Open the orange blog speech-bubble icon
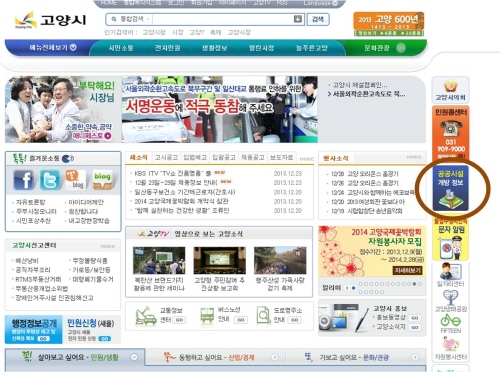This screenshot has width=500, height=372. pos(75,180)
